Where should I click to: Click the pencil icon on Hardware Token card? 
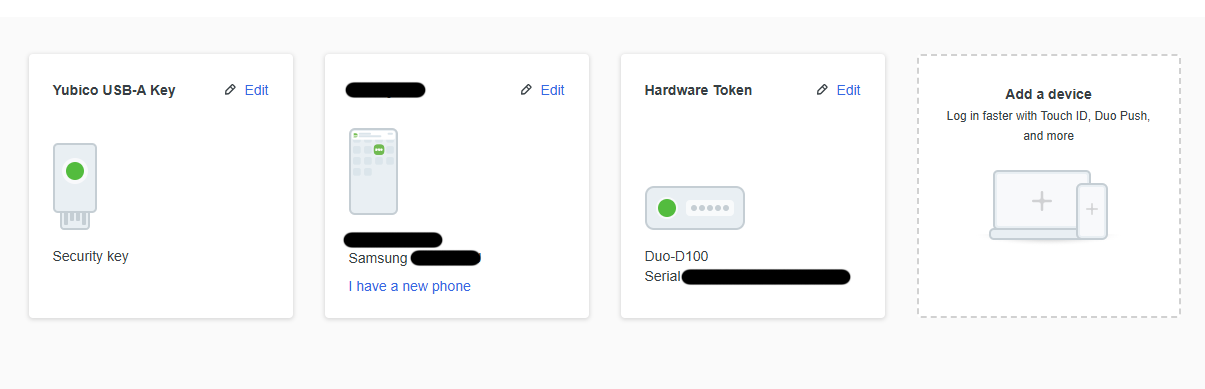[x=822, y=90]
